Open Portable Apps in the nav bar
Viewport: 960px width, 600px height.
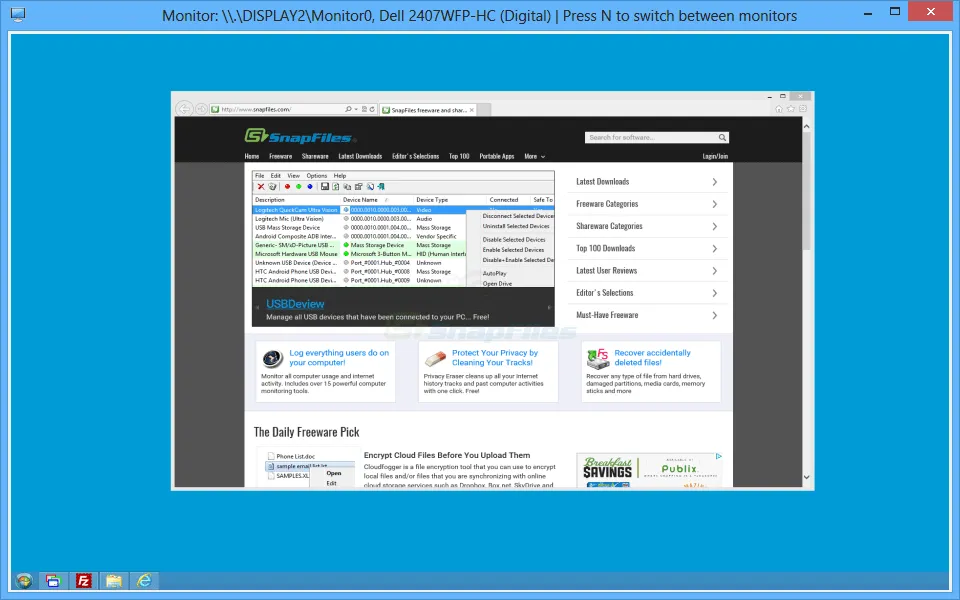pos(497,156)
